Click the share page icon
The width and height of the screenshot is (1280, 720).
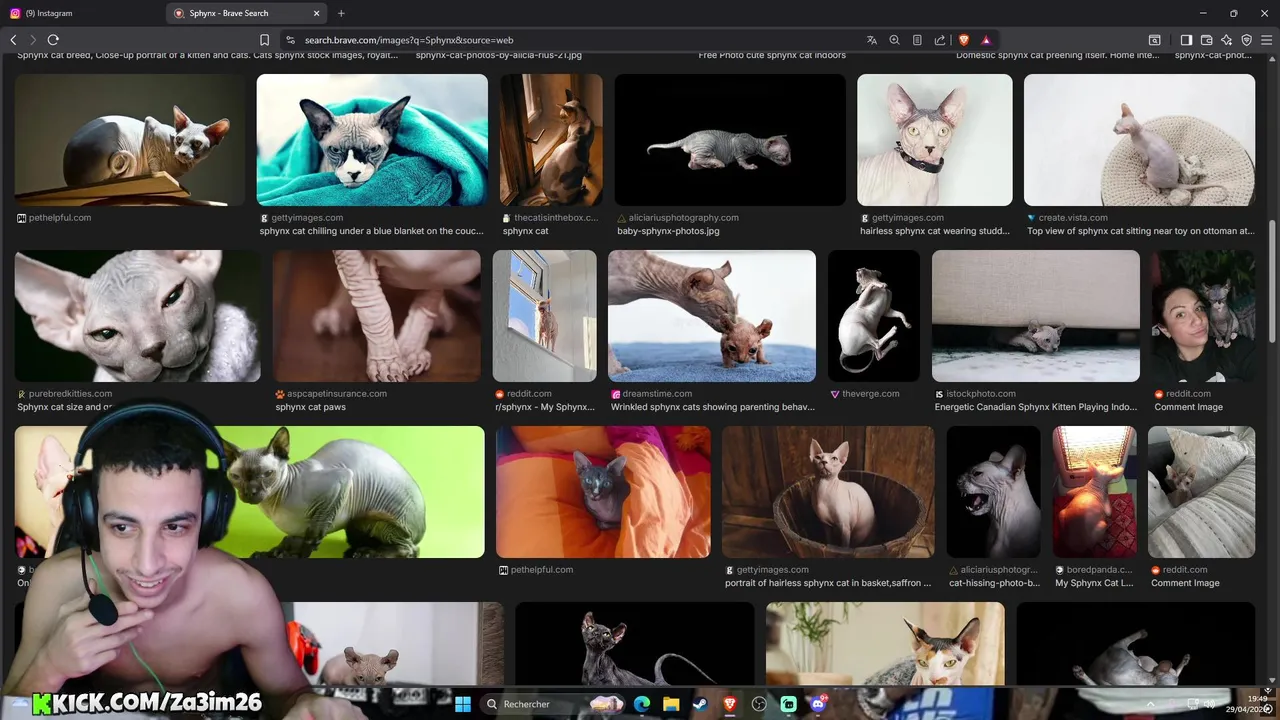[940, 40]
